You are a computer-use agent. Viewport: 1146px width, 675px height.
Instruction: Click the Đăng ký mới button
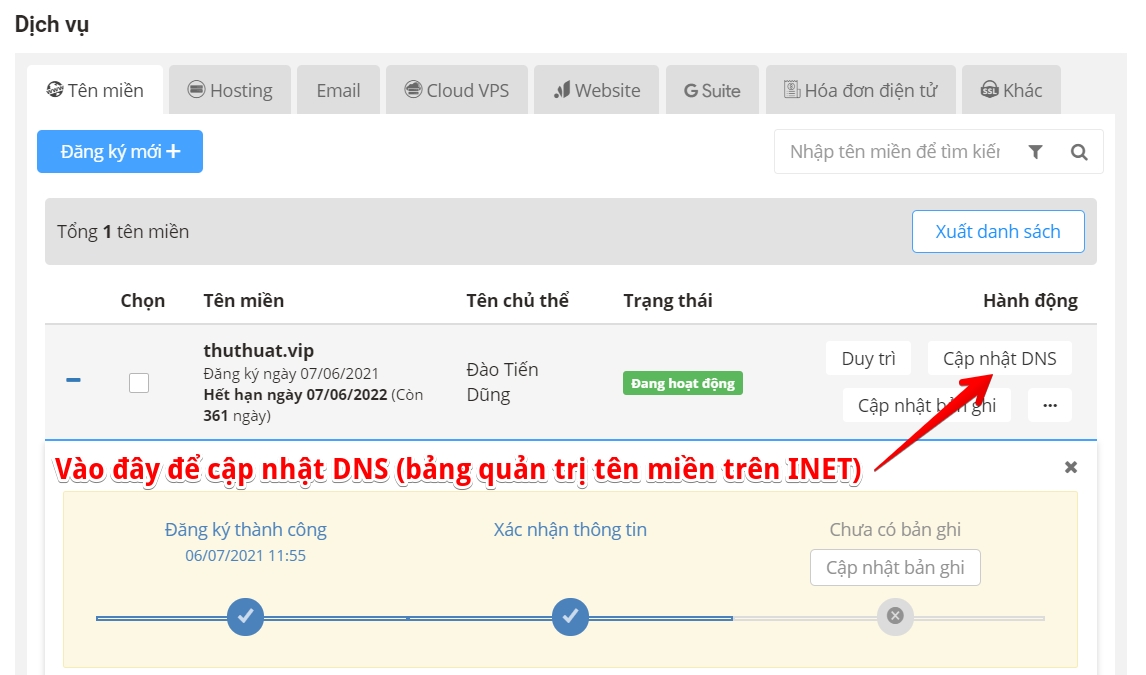[x=119, y=151]
